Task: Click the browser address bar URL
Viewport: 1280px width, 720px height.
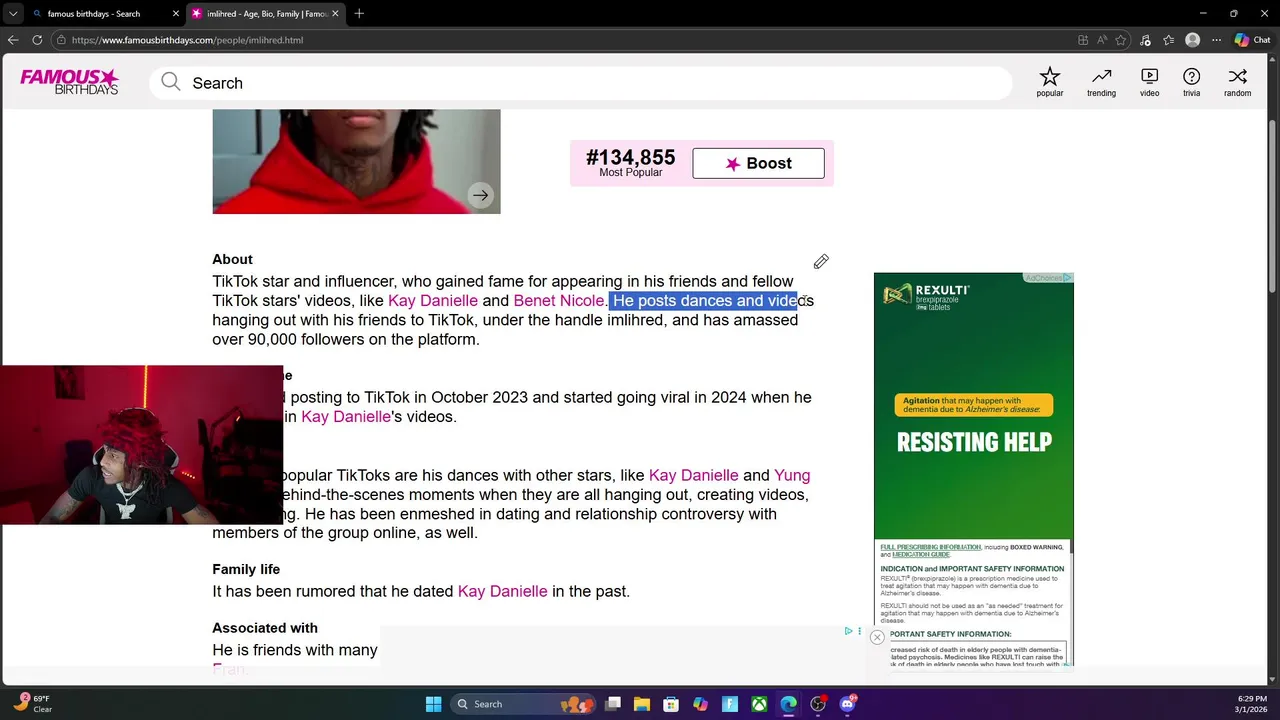Action: pyautogui.click(x=187, y=40)
